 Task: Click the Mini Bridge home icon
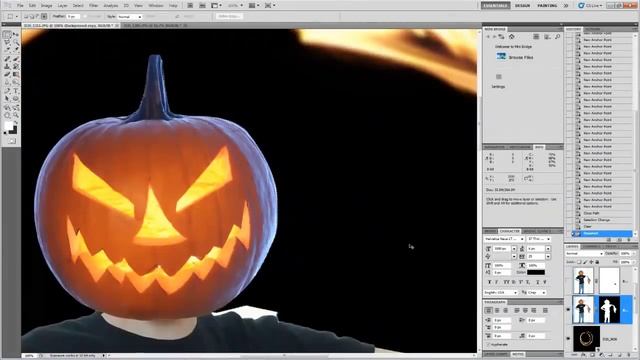click(x=511, y=37)
